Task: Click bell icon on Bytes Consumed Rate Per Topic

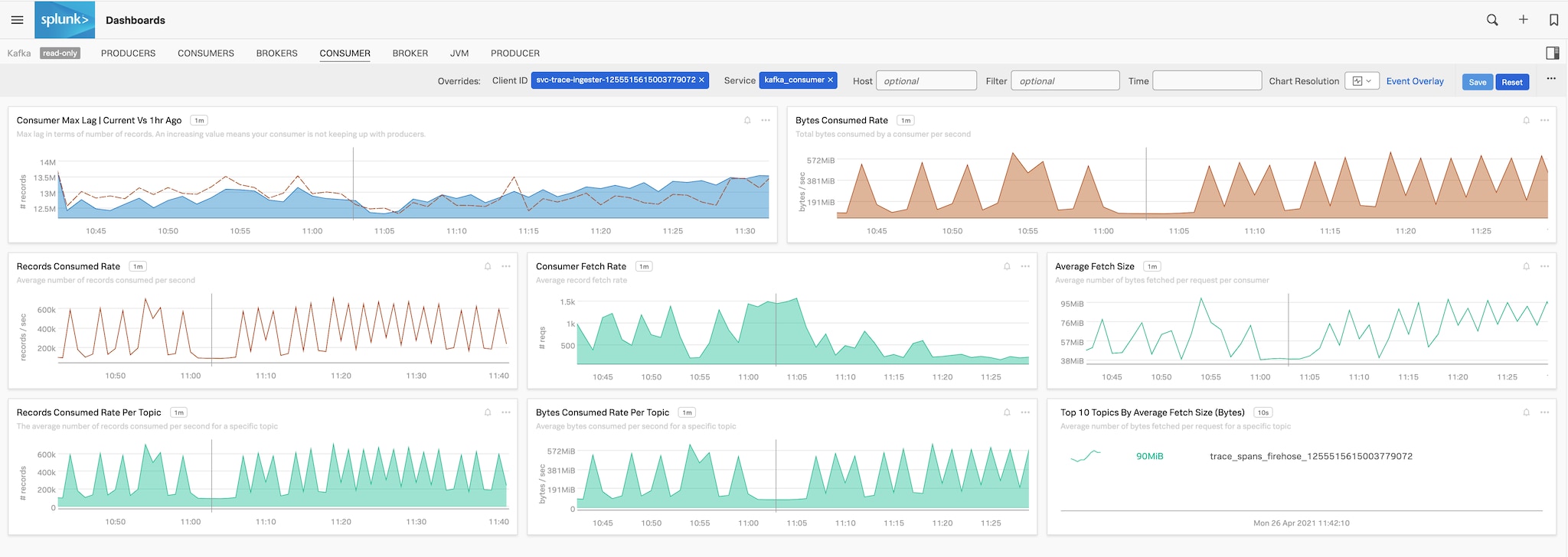Action: (1007, 412)
